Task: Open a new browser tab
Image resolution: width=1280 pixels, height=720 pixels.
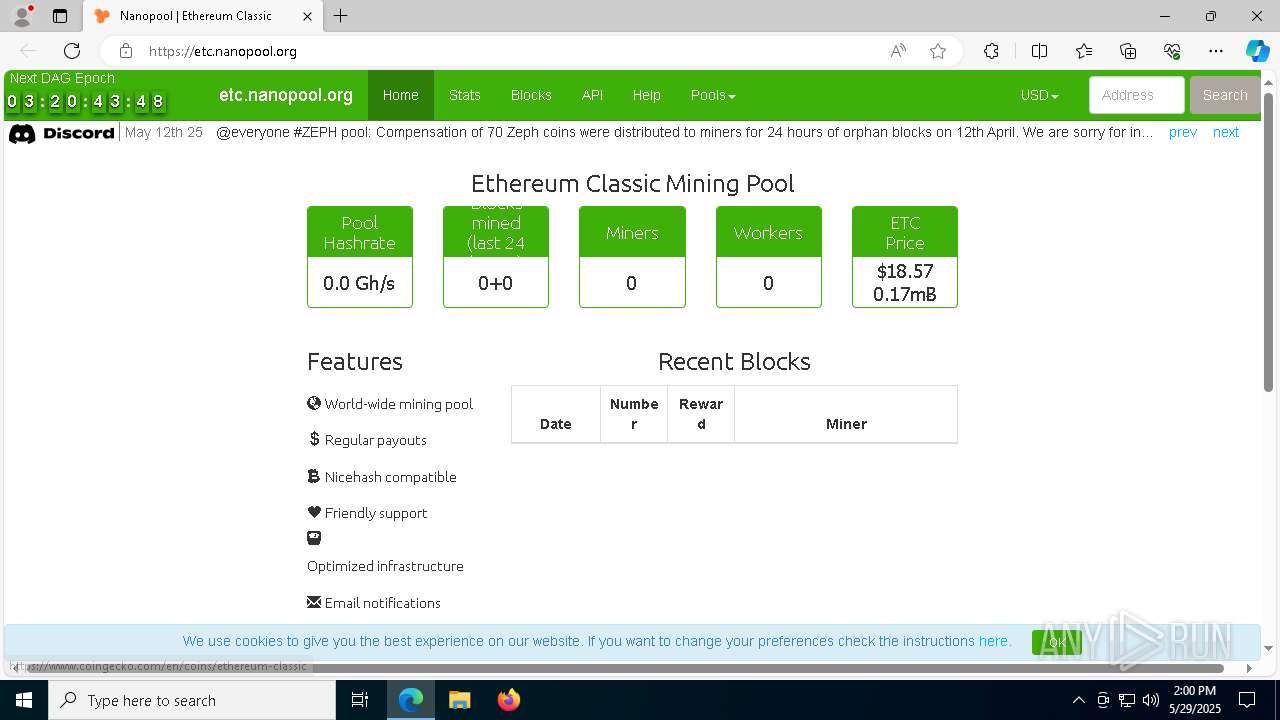Action: [341, 16]
